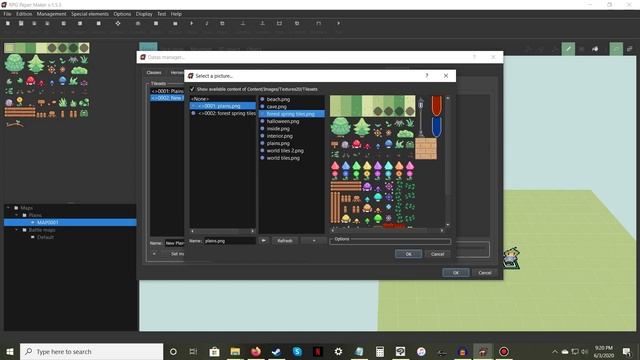640x360 pixels.
Task: Click the Name field showing plains.png
Action: (229, 241)
